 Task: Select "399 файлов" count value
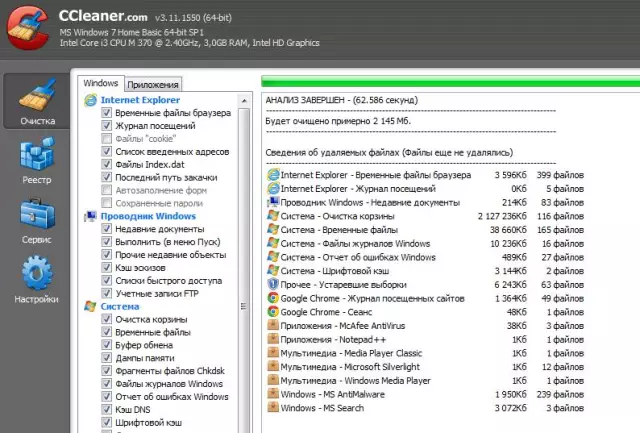point(560,175)
